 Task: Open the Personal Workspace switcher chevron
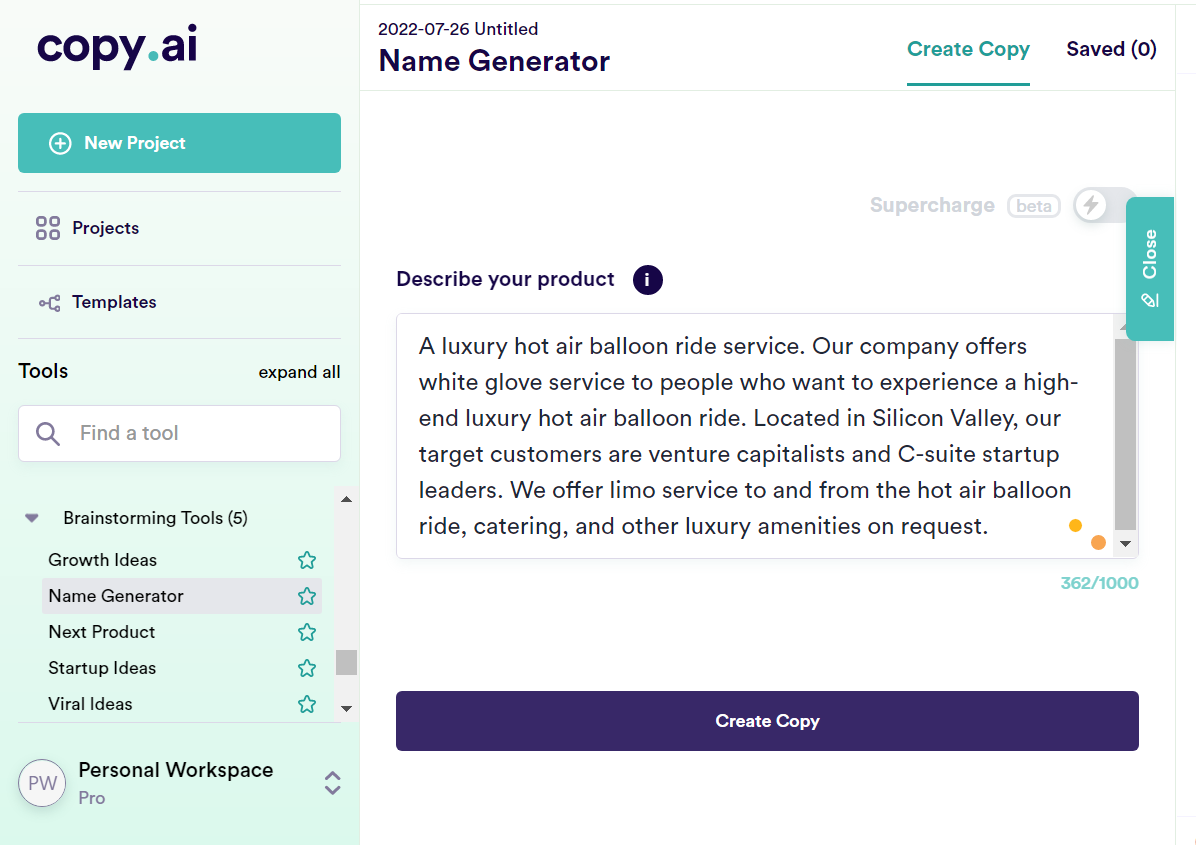[x=332, y=783]
